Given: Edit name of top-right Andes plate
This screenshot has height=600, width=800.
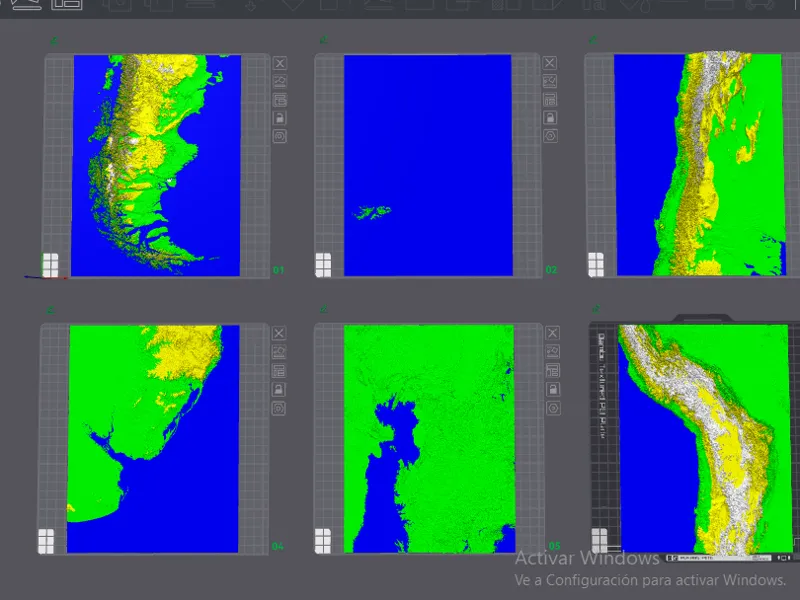Looking at the screenshot, I should pyautogui.click(x=592, y=40).
